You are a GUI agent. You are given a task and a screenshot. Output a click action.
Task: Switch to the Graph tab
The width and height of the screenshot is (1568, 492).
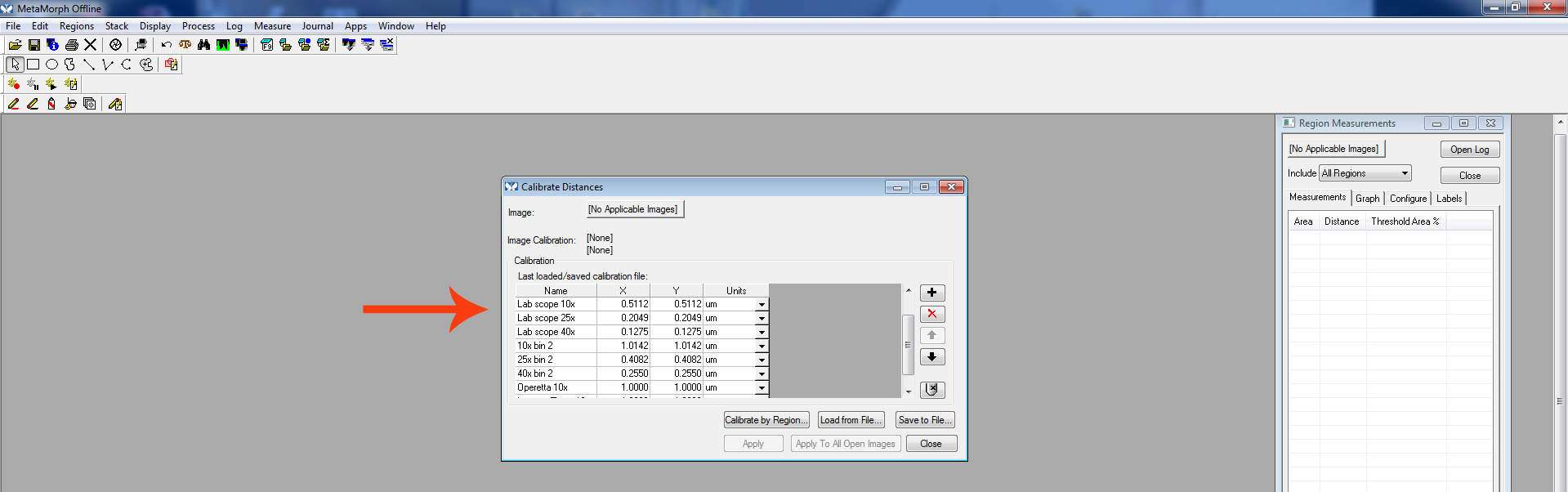[1368, 199]
